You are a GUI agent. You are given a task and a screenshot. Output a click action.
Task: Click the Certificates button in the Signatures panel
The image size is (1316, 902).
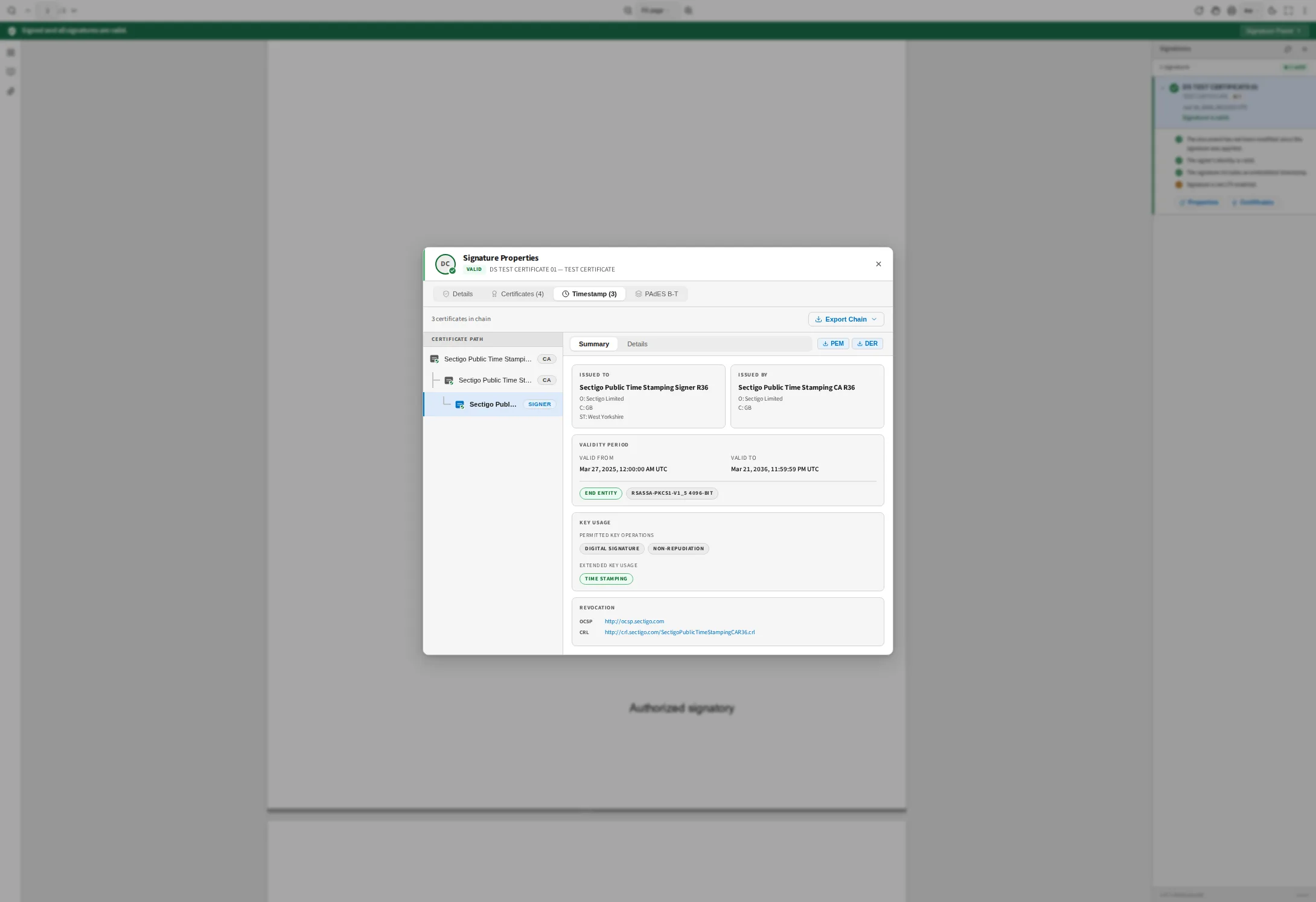(x=1253, y=202)
